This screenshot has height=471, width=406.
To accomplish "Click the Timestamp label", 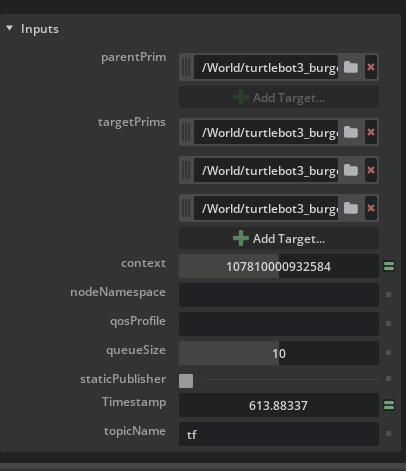I will click(x=134, y=402).
